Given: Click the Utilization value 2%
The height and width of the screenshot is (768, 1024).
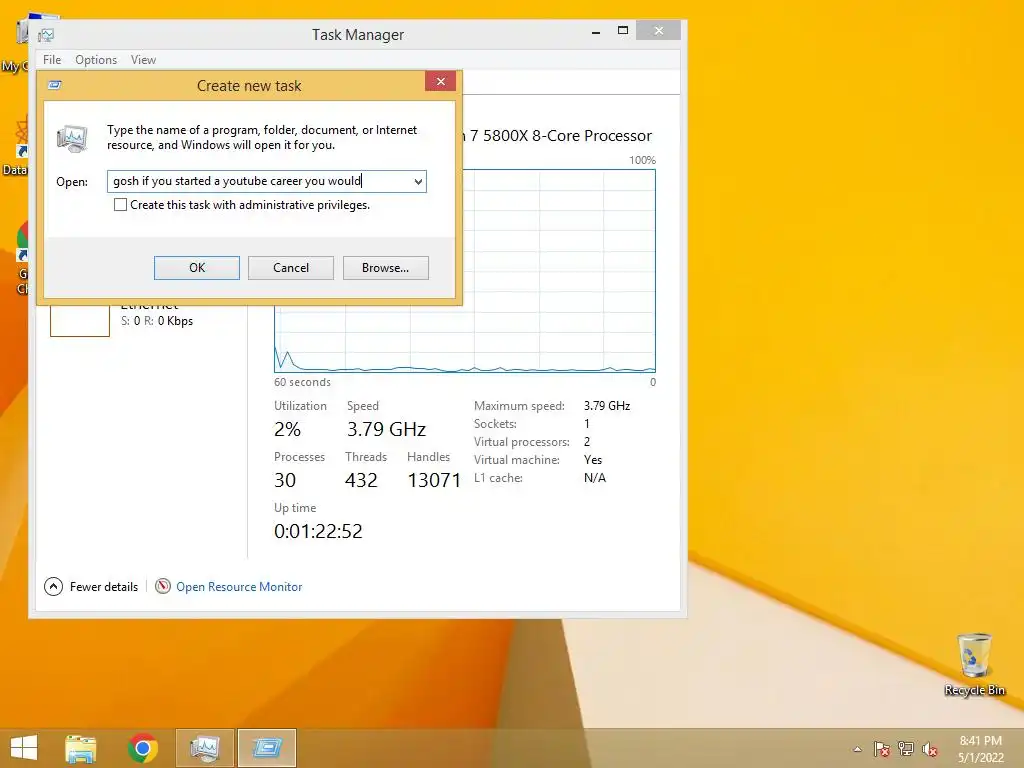Looking at the screenshot, I should tap(287, 429).
